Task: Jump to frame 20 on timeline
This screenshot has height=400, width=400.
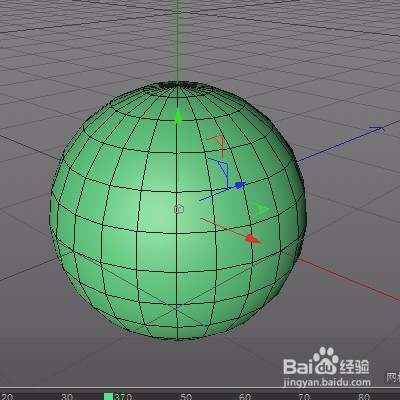Action: coord(7,397)
